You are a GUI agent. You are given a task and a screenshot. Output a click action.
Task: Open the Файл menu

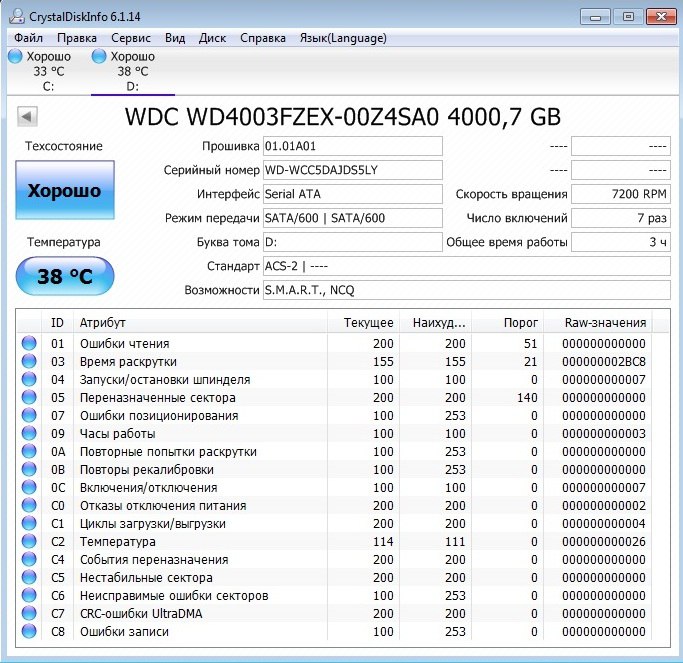[29, 38]
